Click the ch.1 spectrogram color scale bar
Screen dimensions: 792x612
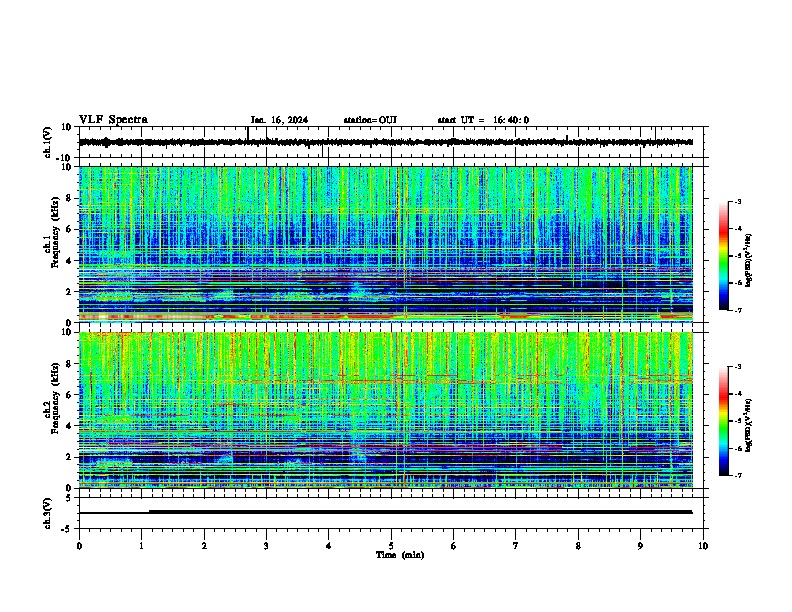723,256
